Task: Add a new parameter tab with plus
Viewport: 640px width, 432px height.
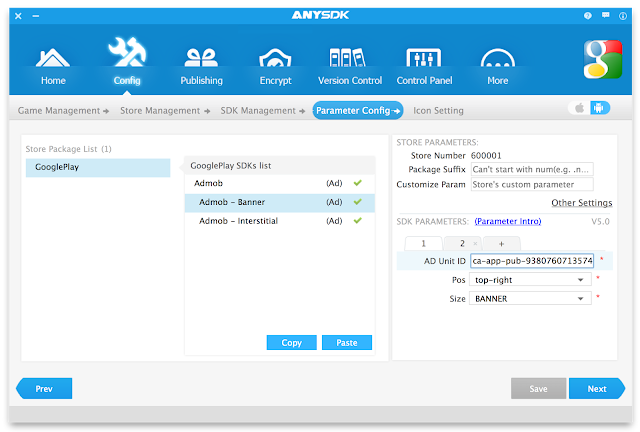Action: [501, 244]
